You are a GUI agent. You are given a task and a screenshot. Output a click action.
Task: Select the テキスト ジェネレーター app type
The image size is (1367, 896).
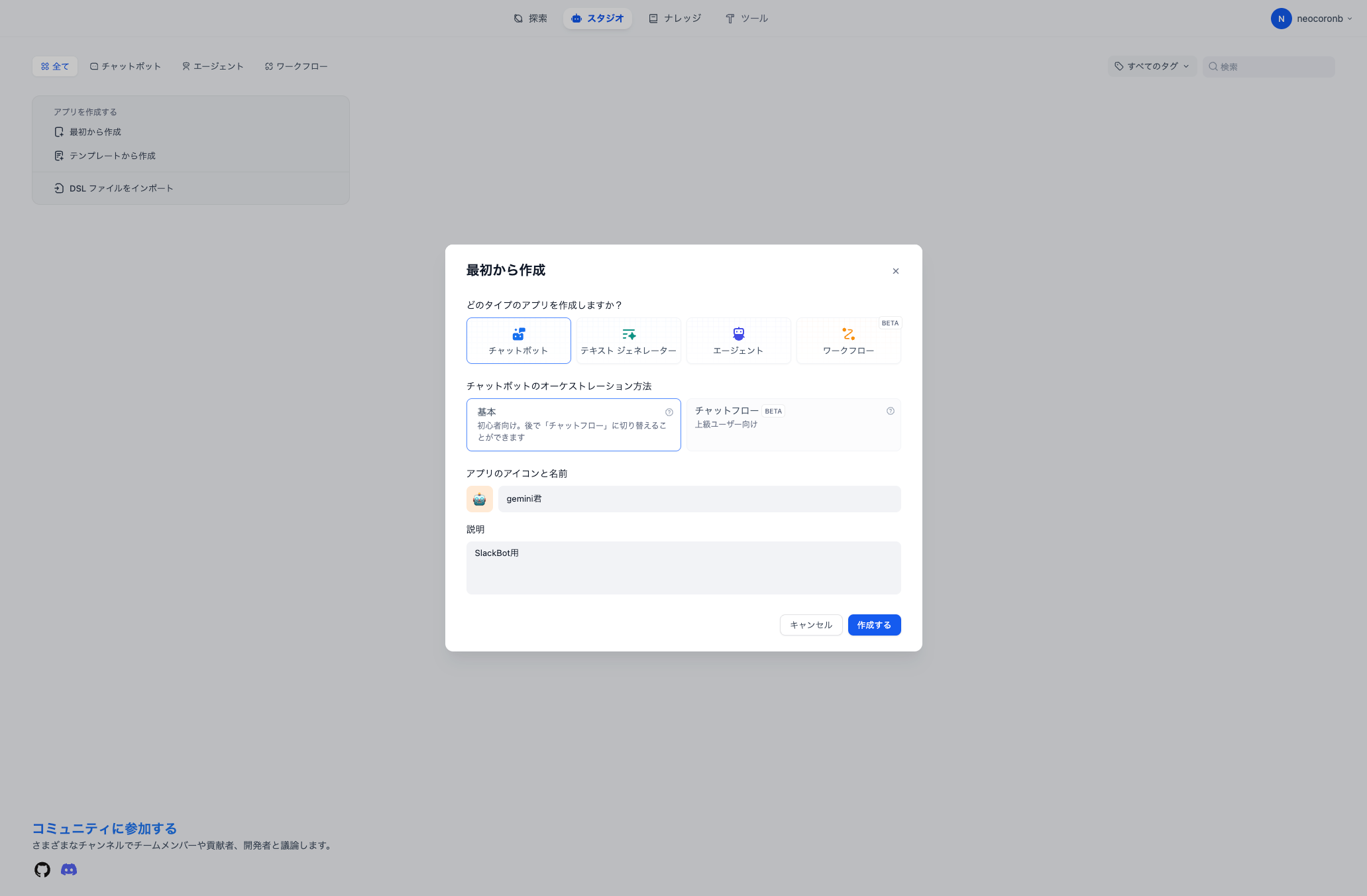pyautogui.click(x=628, y=341)
